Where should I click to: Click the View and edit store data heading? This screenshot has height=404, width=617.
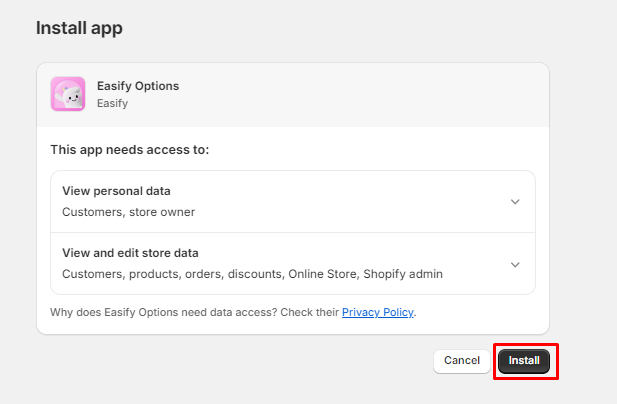tap(130, 253)
